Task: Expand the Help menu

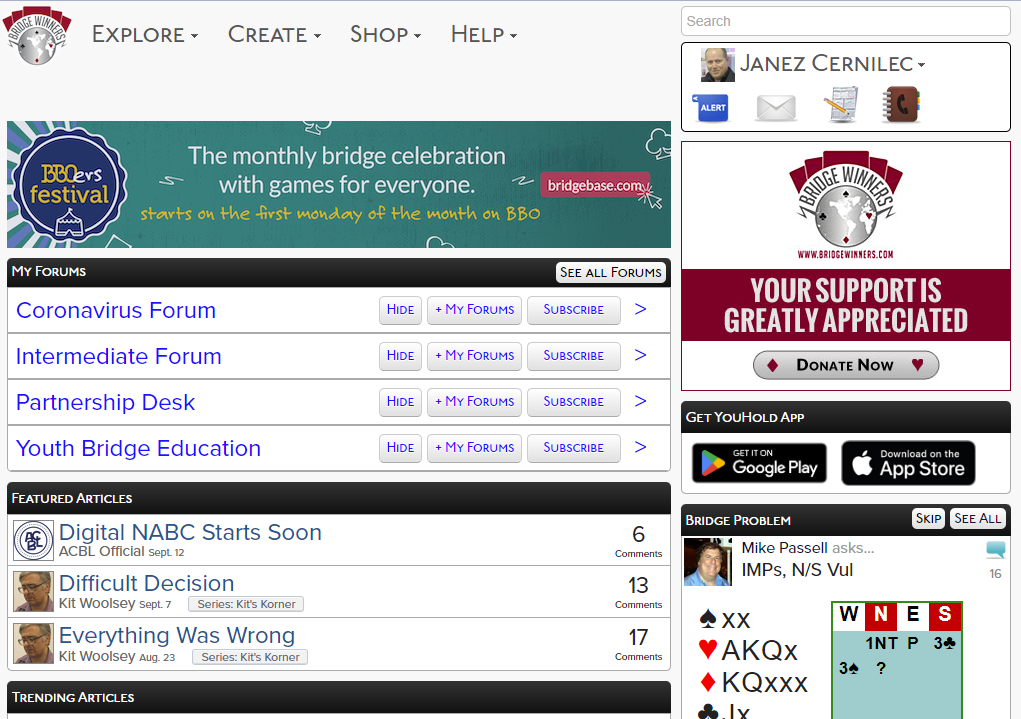Action: tap(484, 35)
